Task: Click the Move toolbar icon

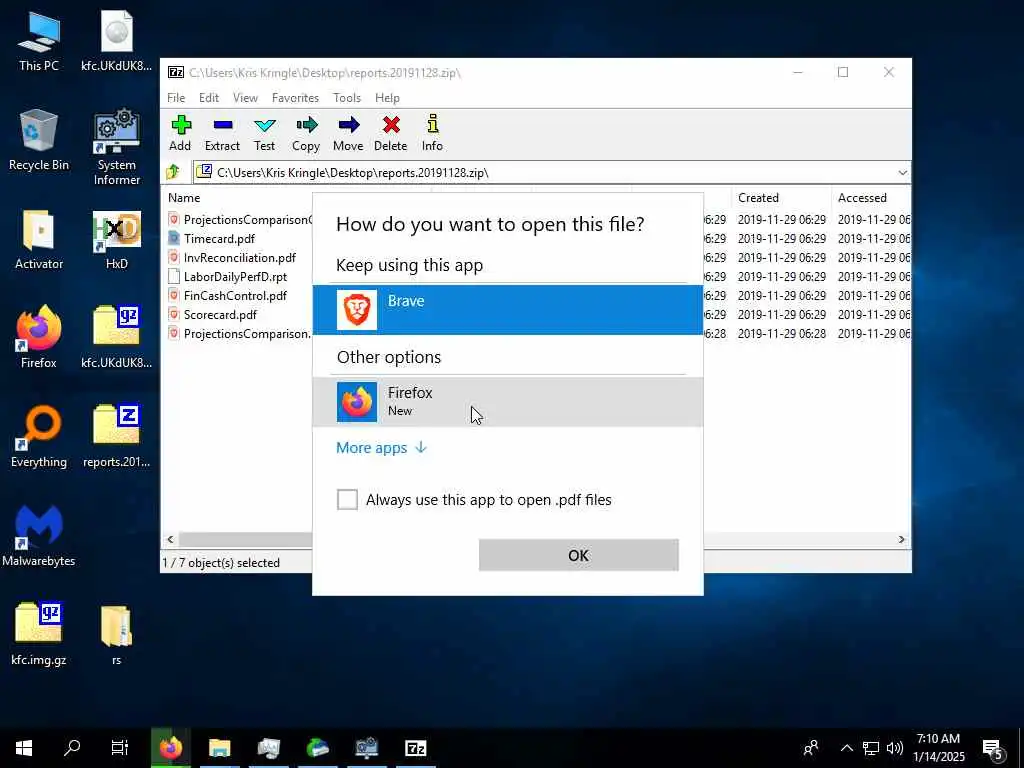Action: click(348, 133)
